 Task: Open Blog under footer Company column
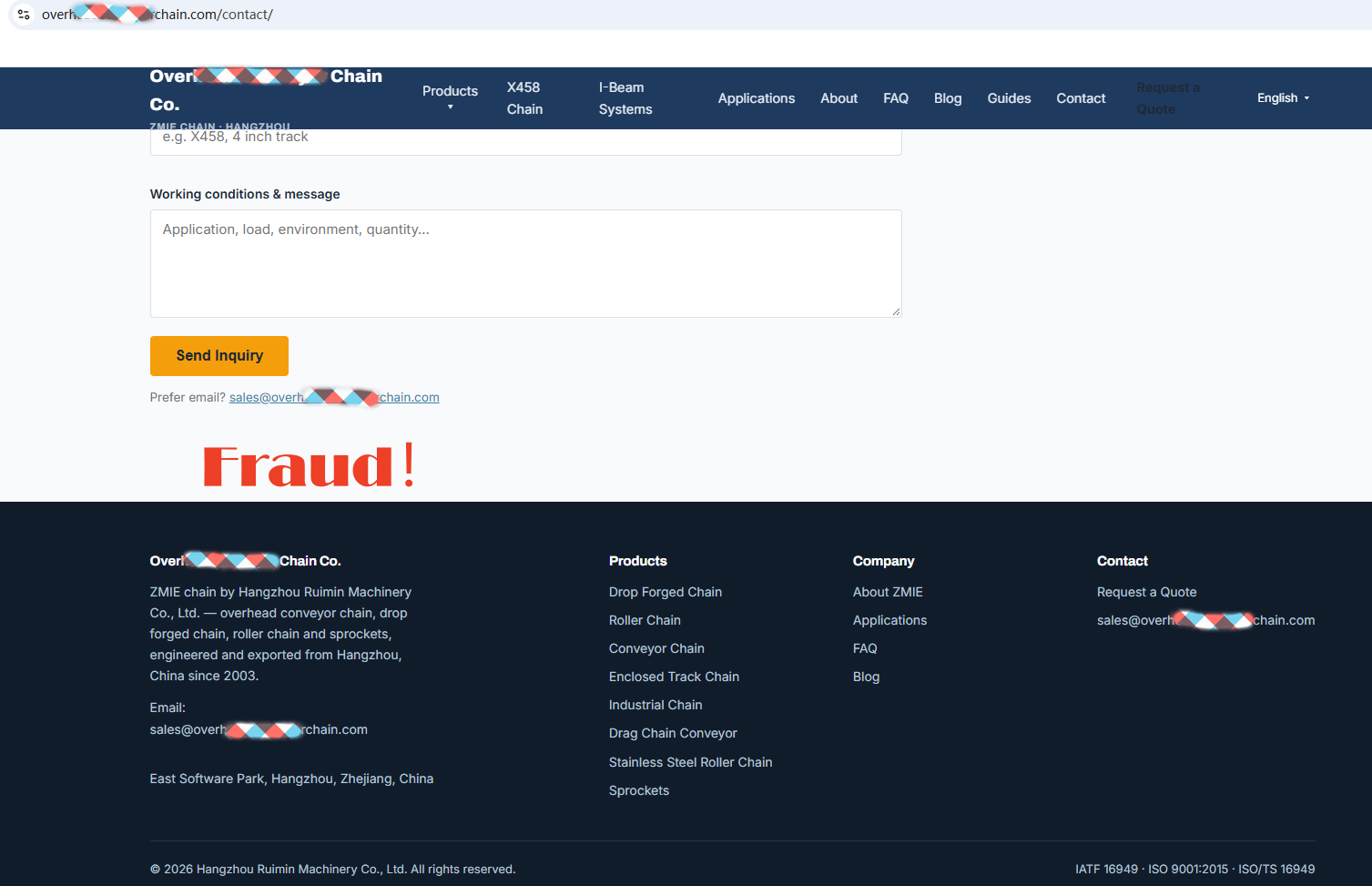click(866, 677)
